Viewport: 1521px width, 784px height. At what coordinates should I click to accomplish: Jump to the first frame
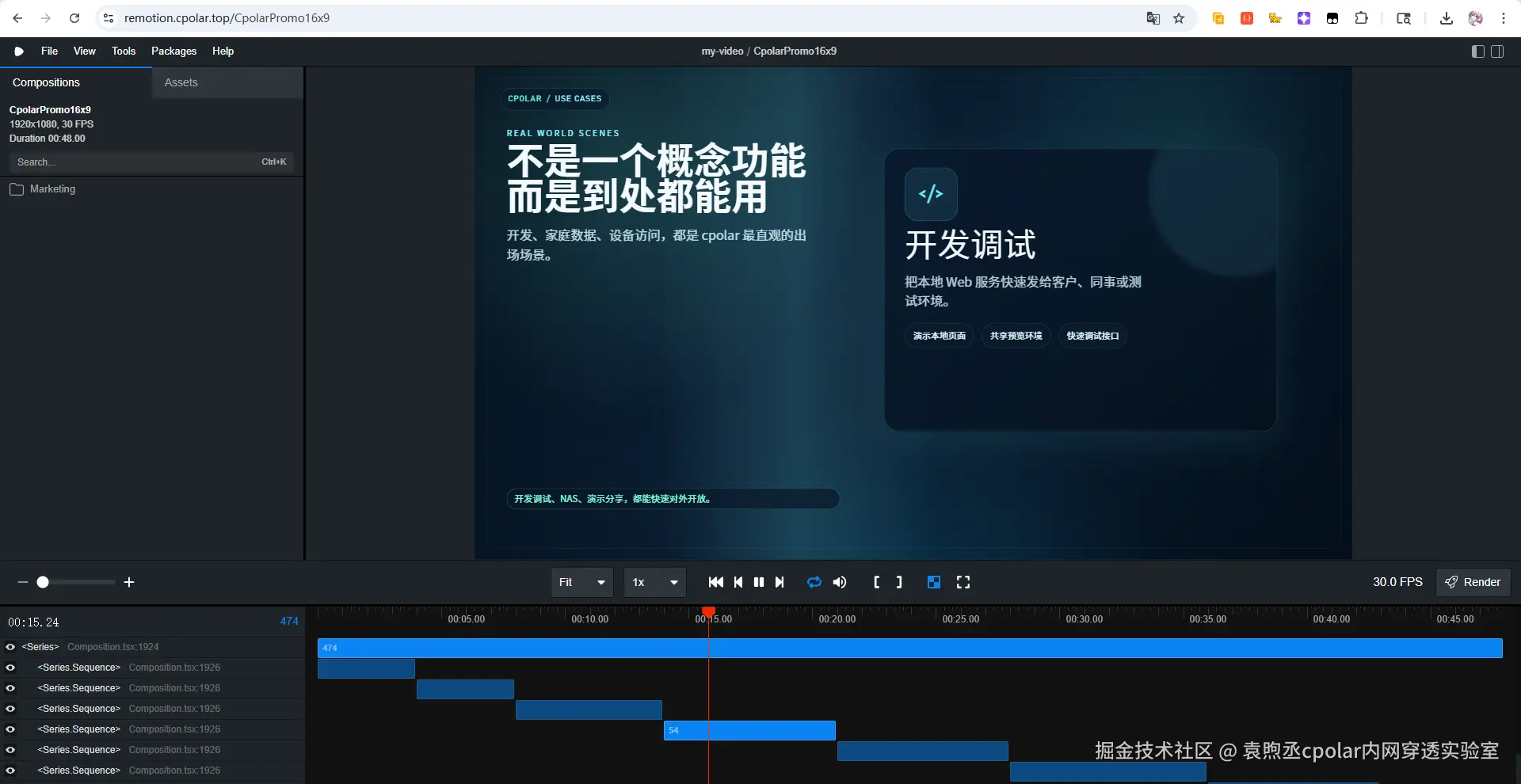pyautogui.click(x=716, y=582)
